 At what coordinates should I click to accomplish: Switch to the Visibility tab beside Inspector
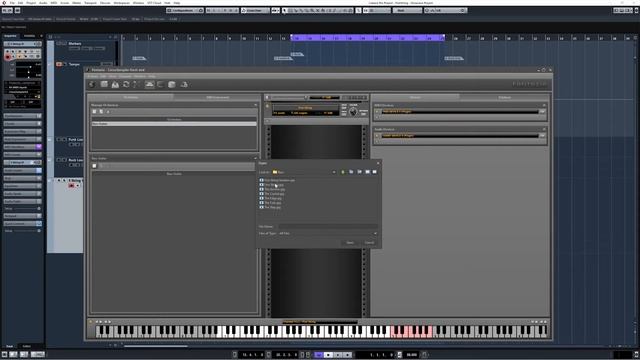(29, 36)
